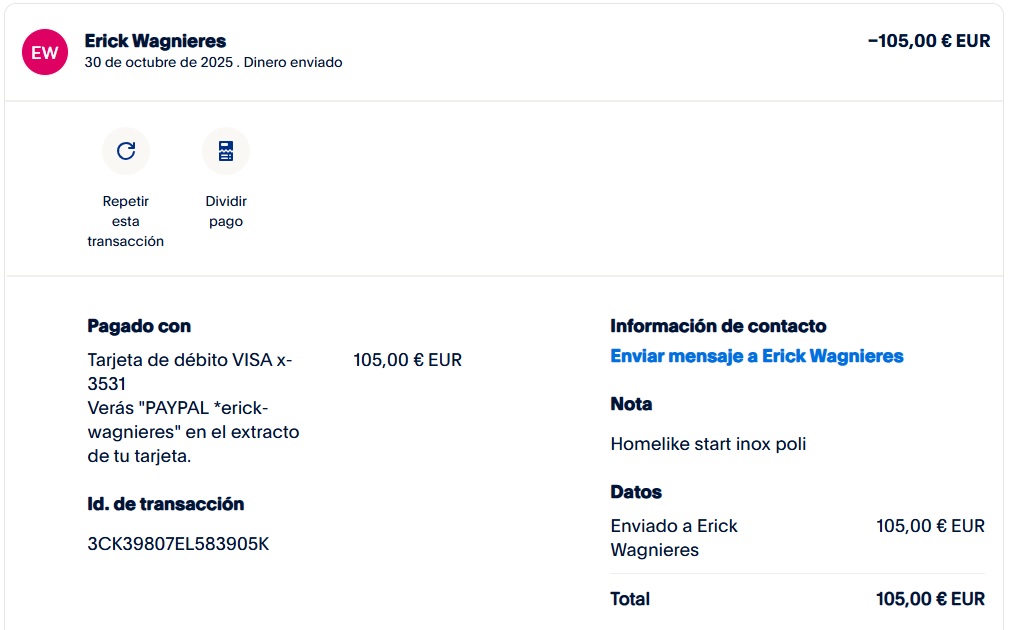The width and height of the screenshot is (1033, 630).
Task: Click the EW avatar circle
Action: point(45,53)
